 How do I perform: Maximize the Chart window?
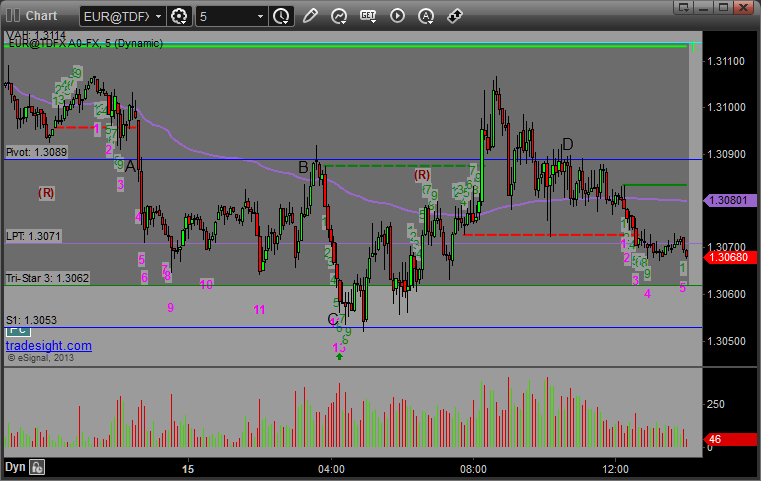point(723,7)
